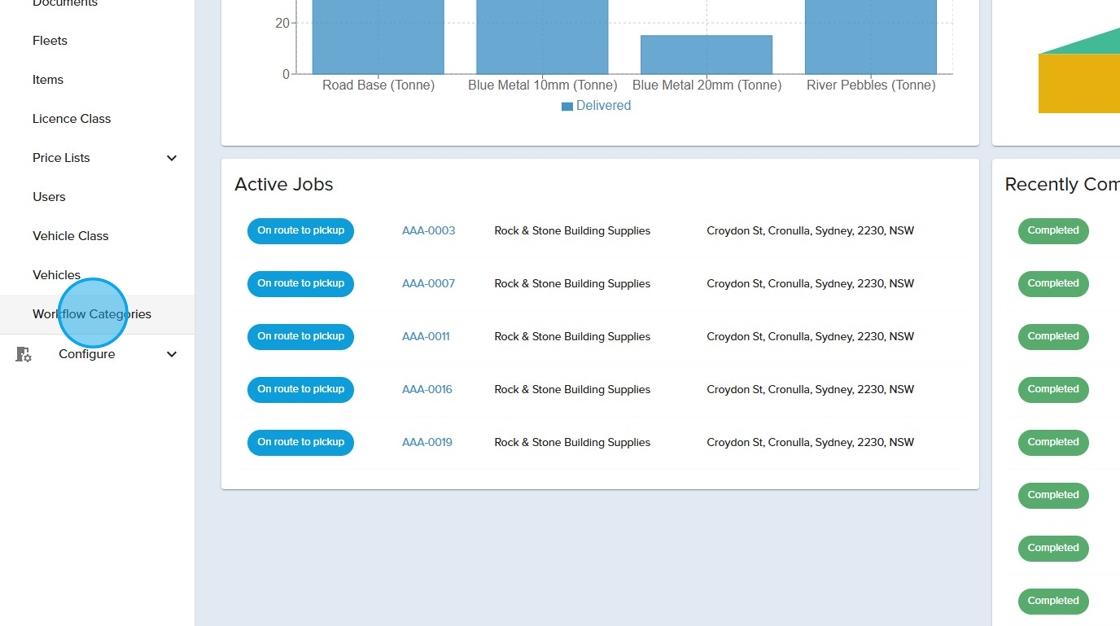This screenshot has height=626, width=1120.
Task: Click the first Completed status badge
Action: pyautogui.click(x=1053, y=231)
